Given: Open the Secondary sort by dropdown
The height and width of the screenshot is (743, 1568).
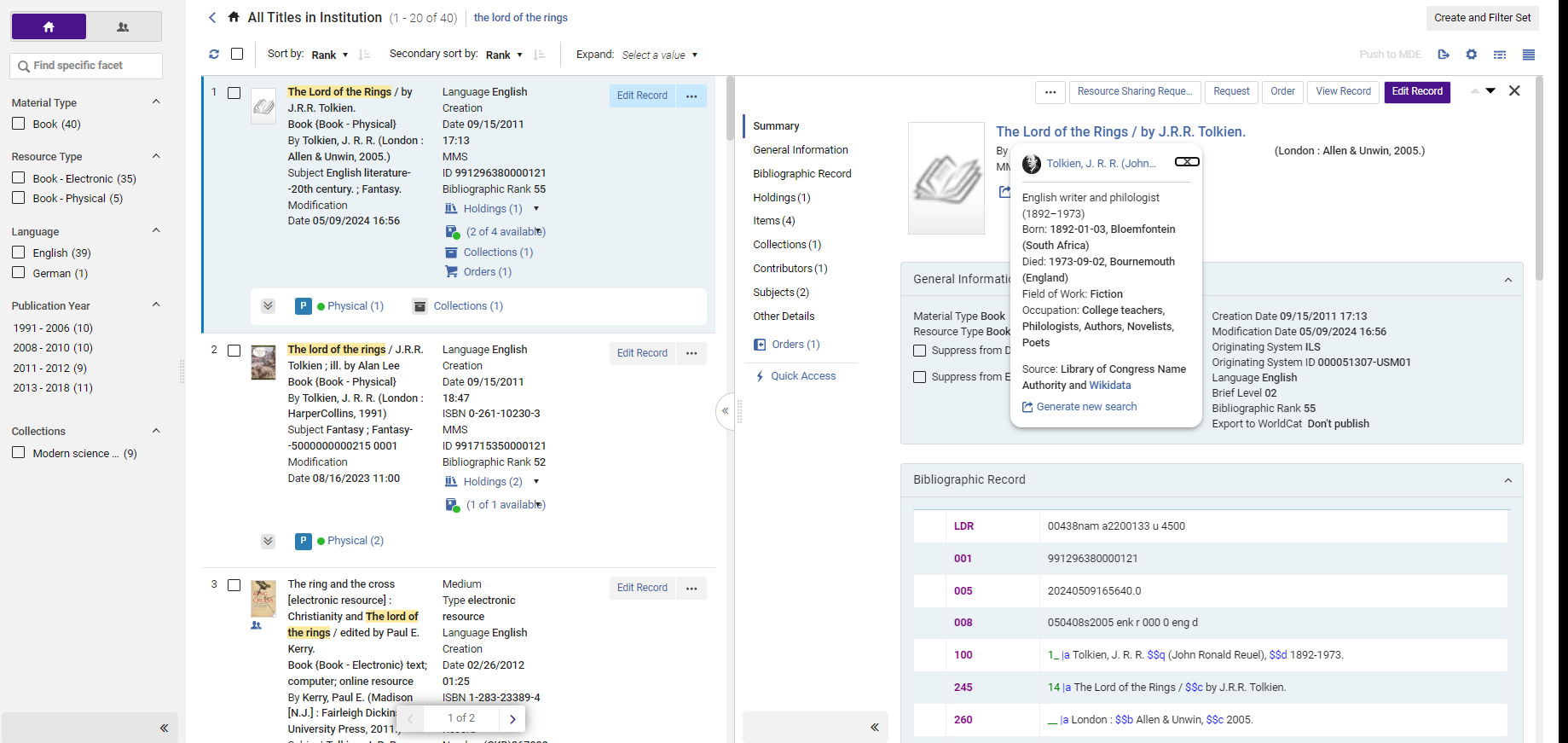Looking at the screenshot, I should pos(504,55).
